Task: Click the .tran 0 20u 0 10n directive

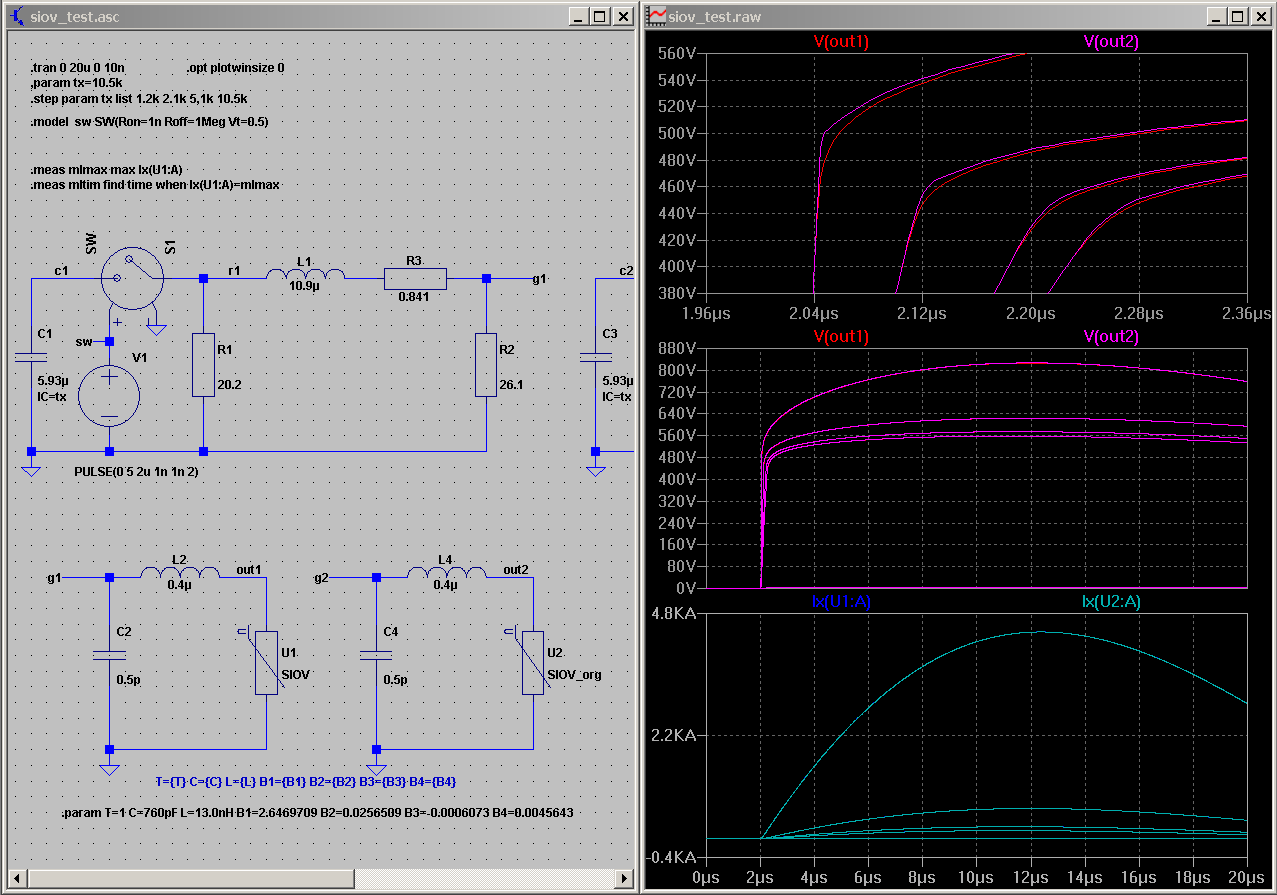Action: 76,68
